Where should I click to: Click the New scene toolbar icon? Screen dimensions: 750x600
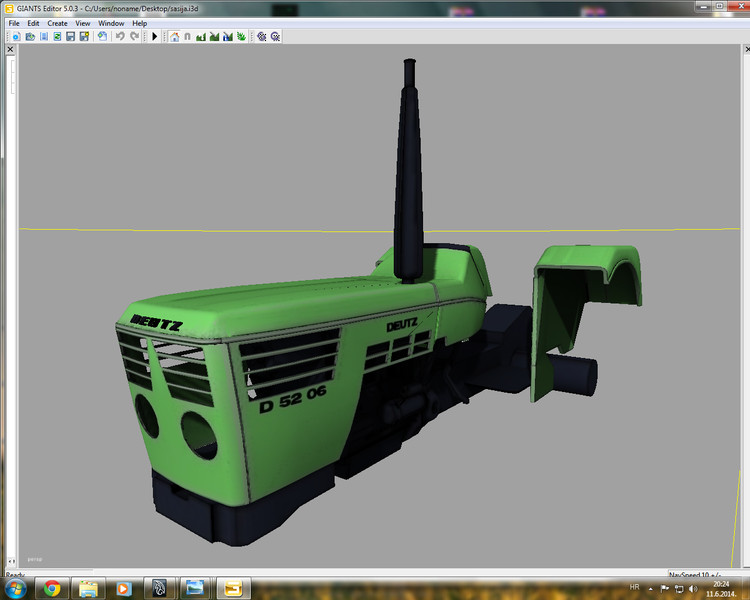point(17,37)
